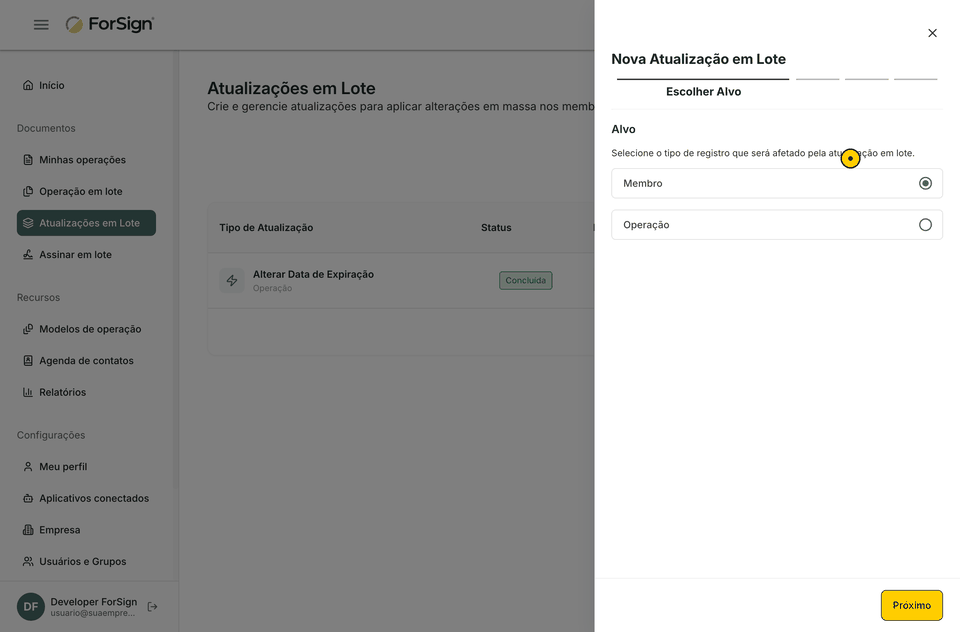Viewport: 960px width, 632px height.
Task: Click the Developer ForSign user name
Action: click(94, 602)
